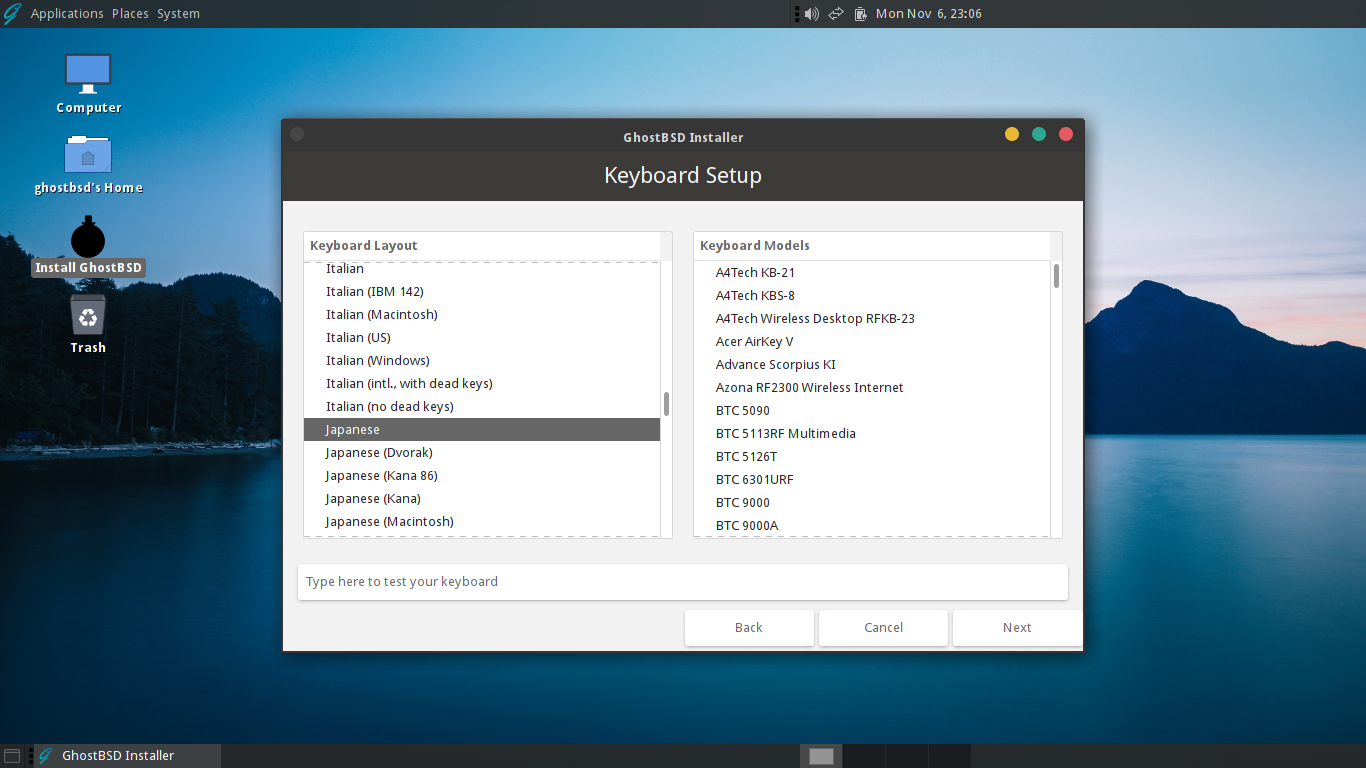Click the network connection tray icon

836,14
